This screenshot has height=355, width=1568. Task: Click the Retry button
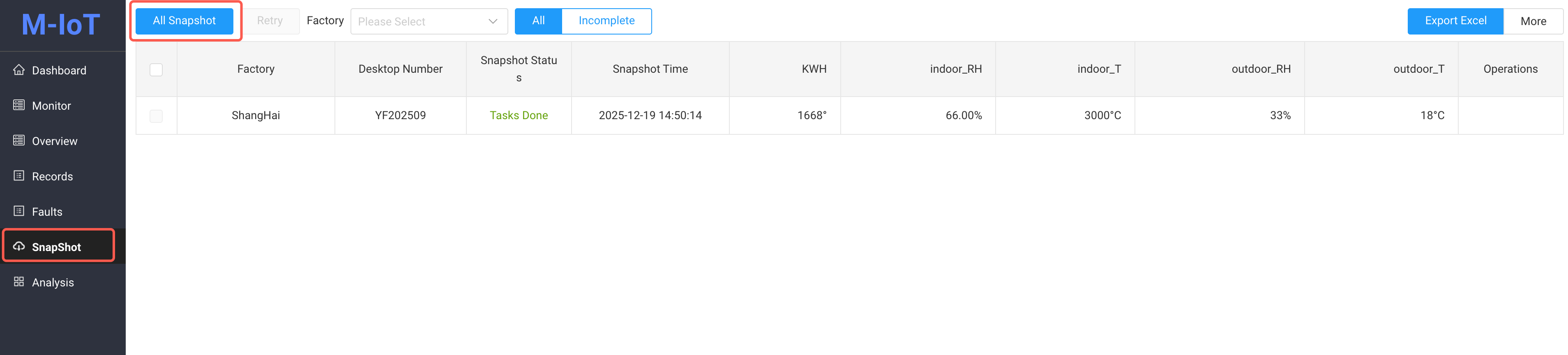[270, 21]
